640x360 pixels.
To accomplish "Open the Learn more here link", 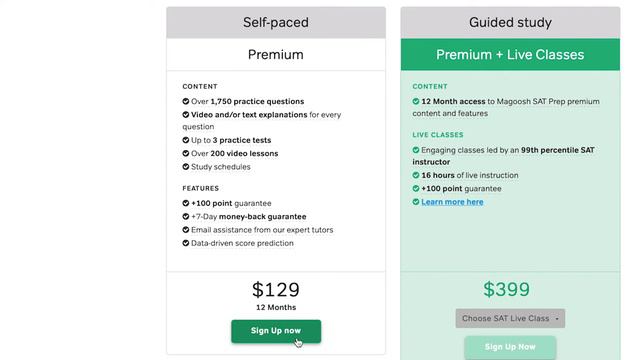I will (452, 202).
